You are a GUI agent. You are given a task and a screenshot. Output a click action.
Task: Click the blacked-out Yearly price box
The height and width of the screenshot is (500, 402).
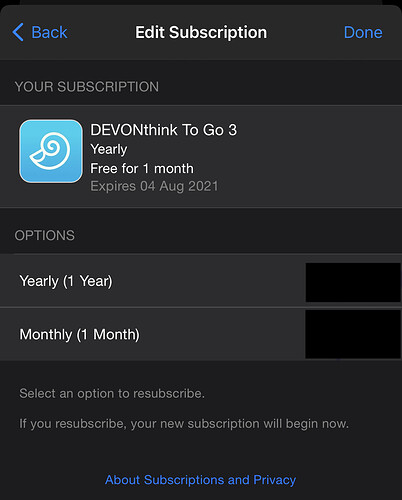click(353, 282)
